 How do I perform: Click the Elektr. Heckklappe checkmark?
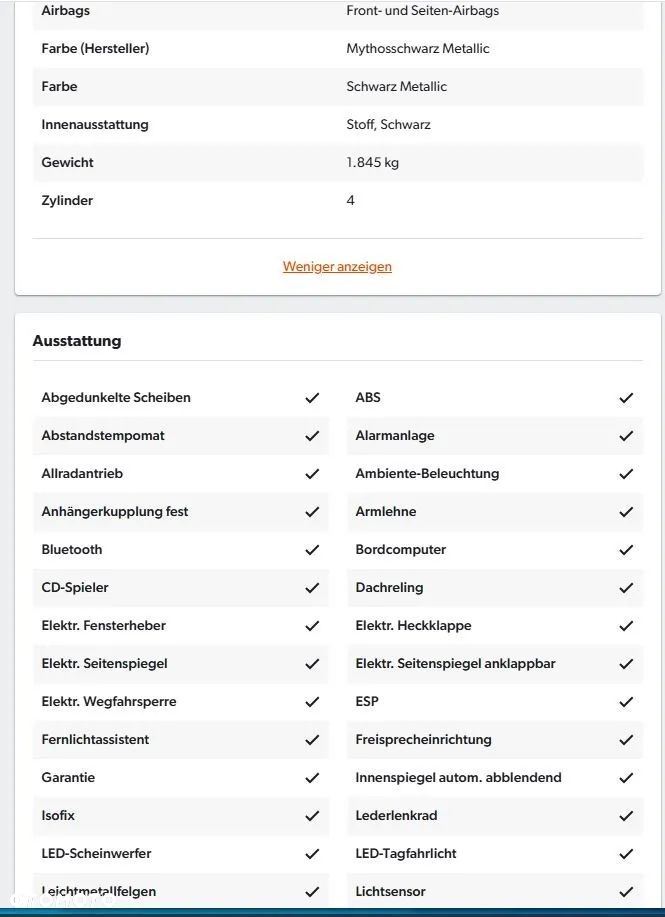(x=626, y=626)
